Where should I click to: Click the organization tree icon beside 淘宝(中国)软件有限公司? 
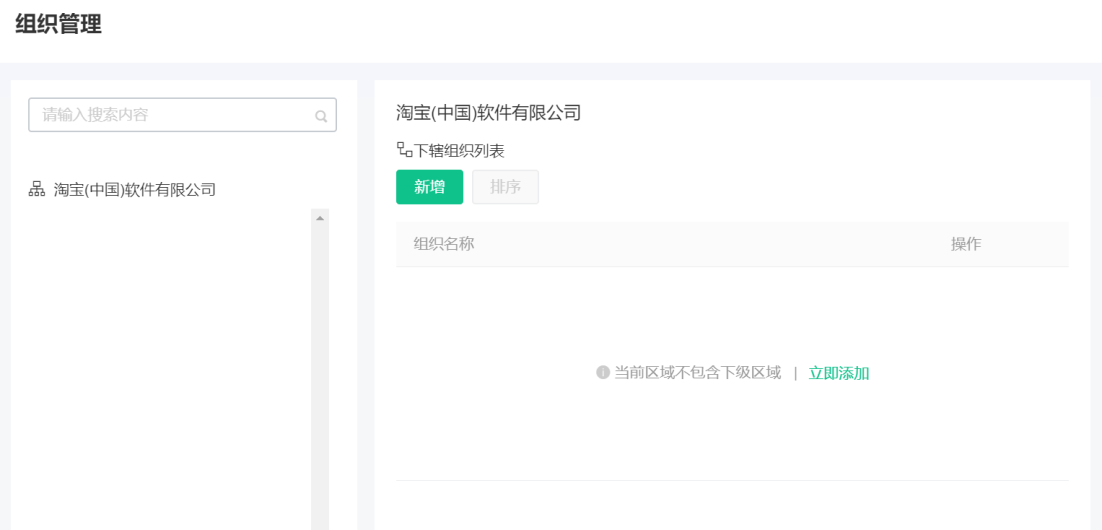pyautogui.click(x=36, y=188)
